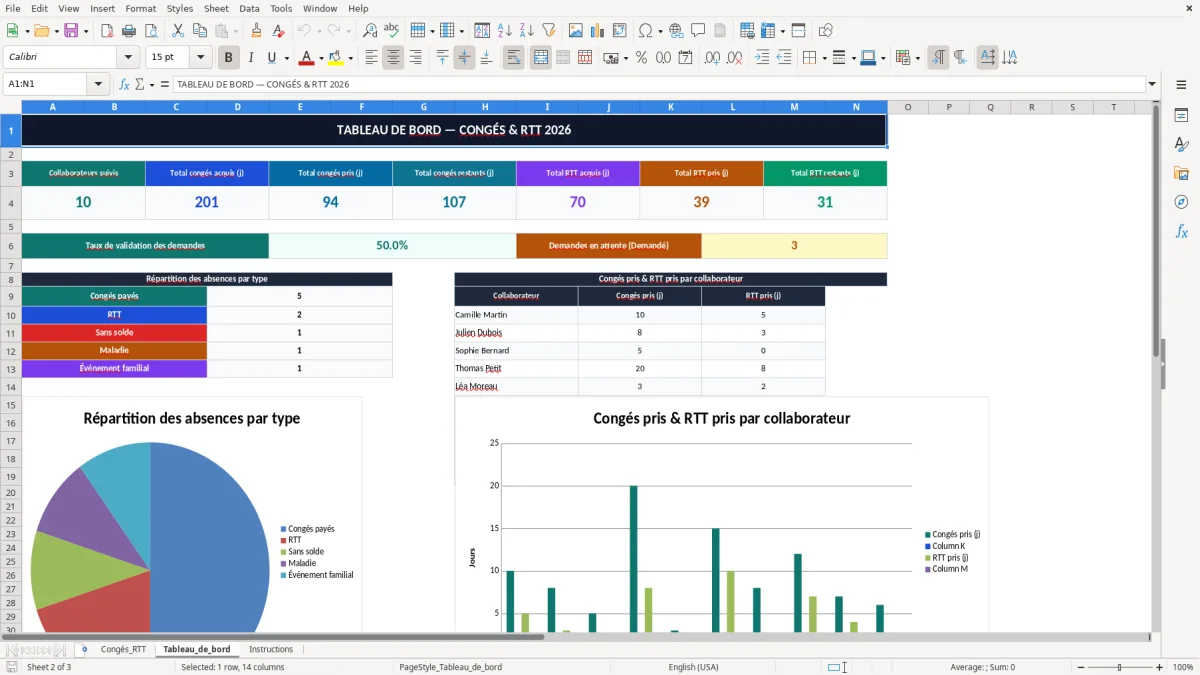Screen dimensions: 1200x675
Task: Toggle Align Left
Action: click(x=371, y=58)
